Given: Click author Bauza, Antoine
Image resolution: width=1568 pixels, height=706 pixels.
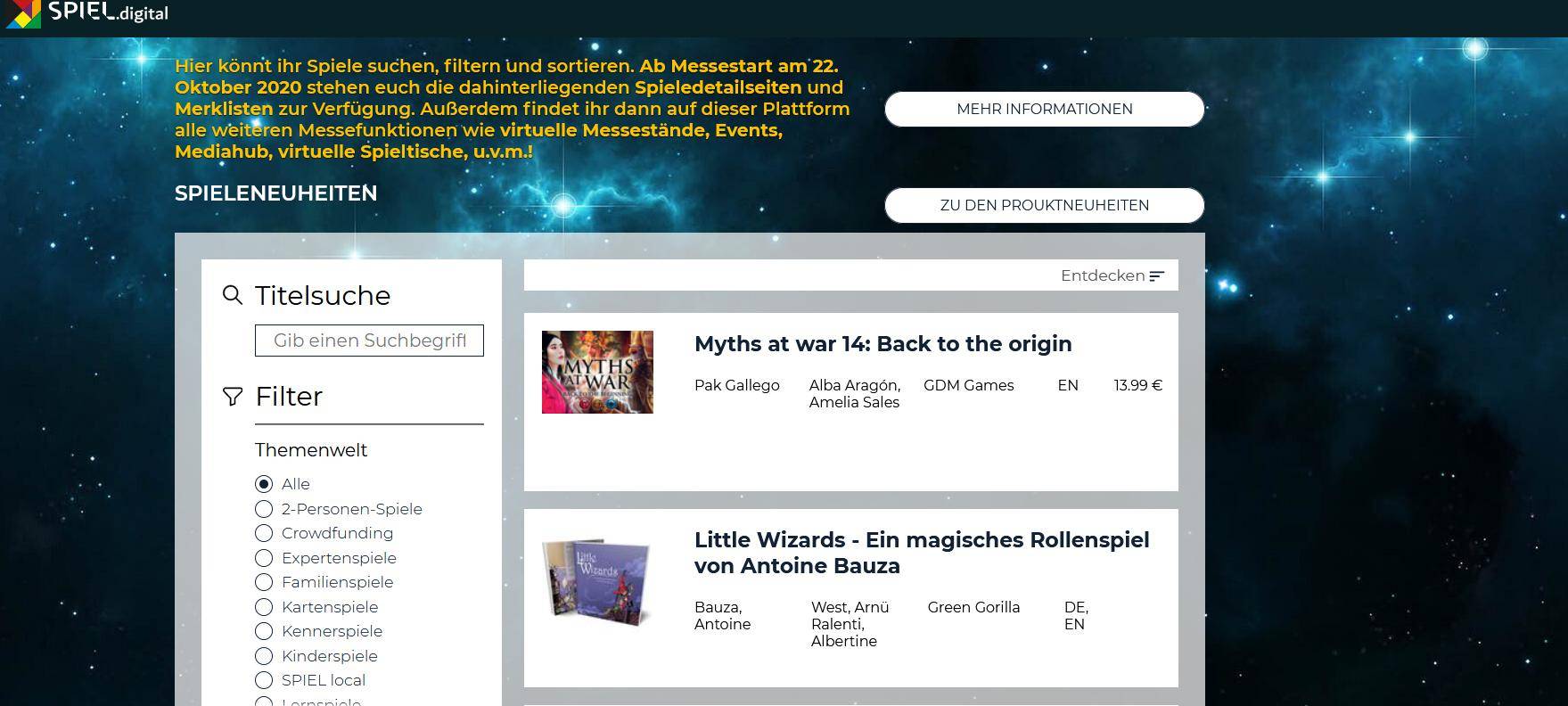Looking at the screenshot, I should coord(723,616).
